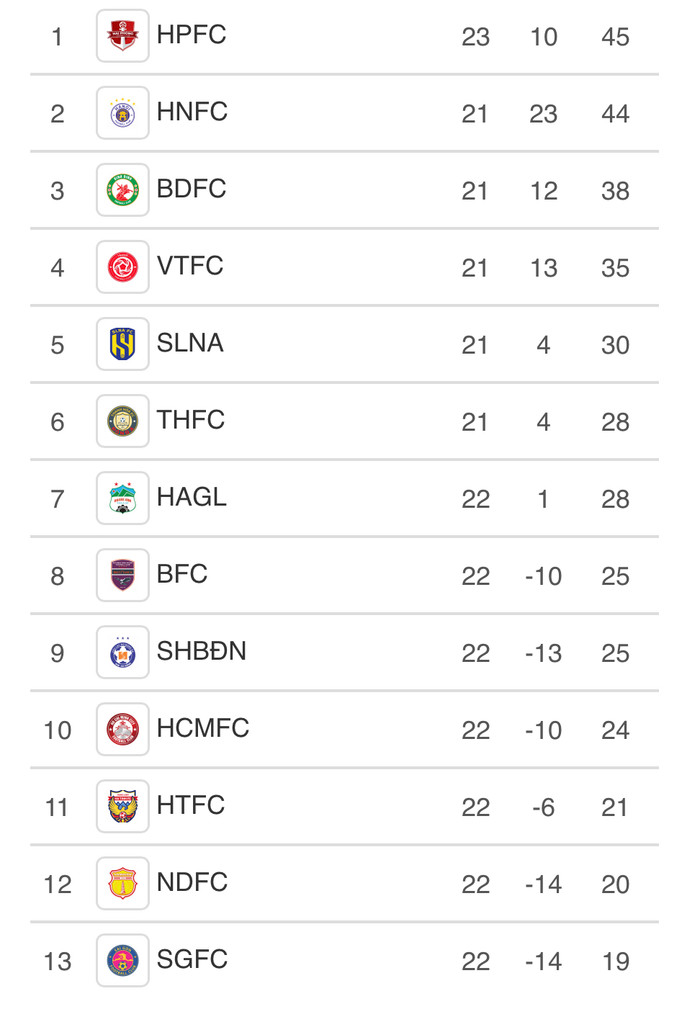Click the SHBĐN team name
This screenshot has width=700, height=1030.
click(x=201, y=651)
